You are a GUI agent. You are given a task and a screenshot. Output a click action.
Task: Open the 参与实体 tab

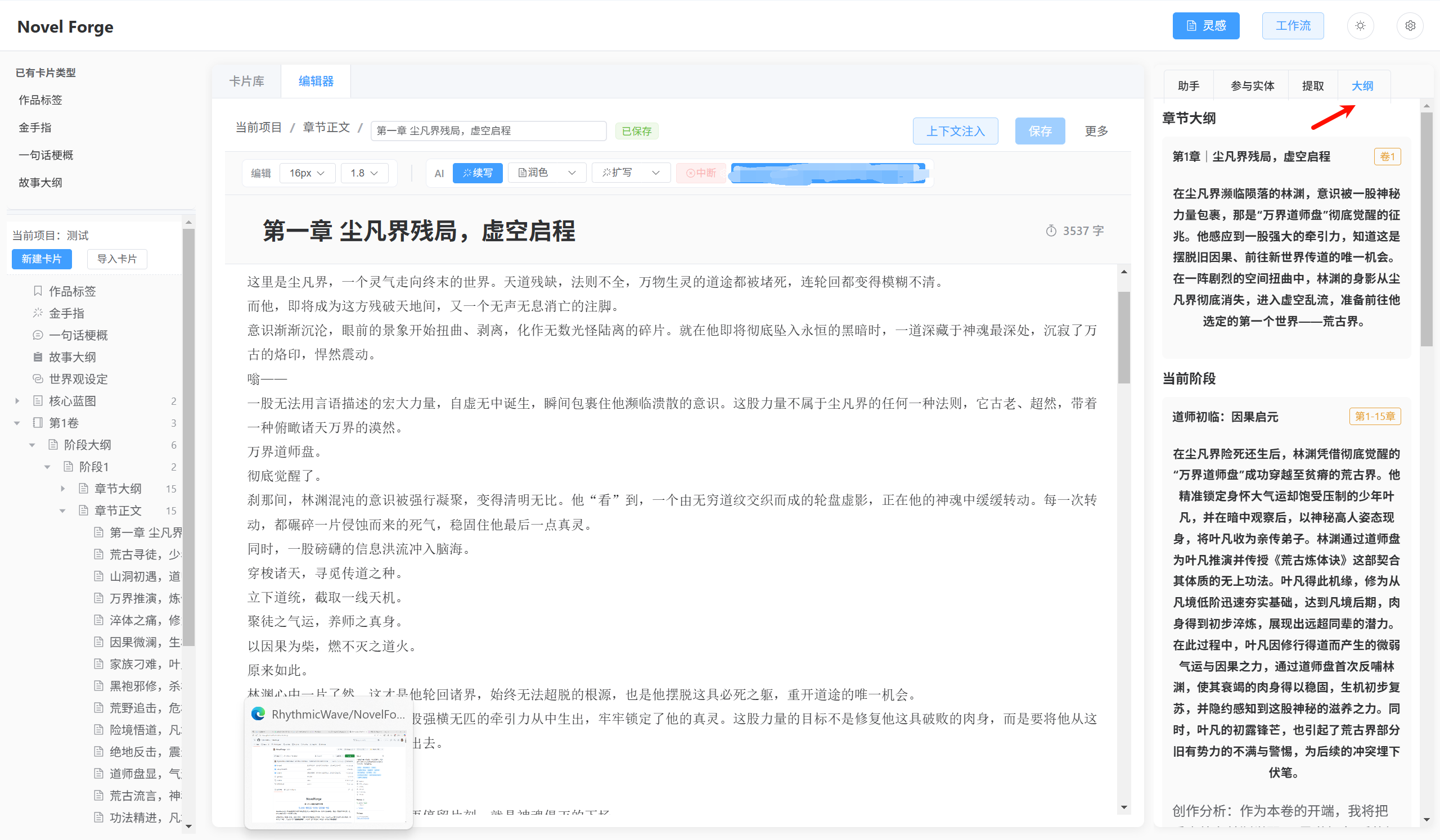(x=1252, y=85)
